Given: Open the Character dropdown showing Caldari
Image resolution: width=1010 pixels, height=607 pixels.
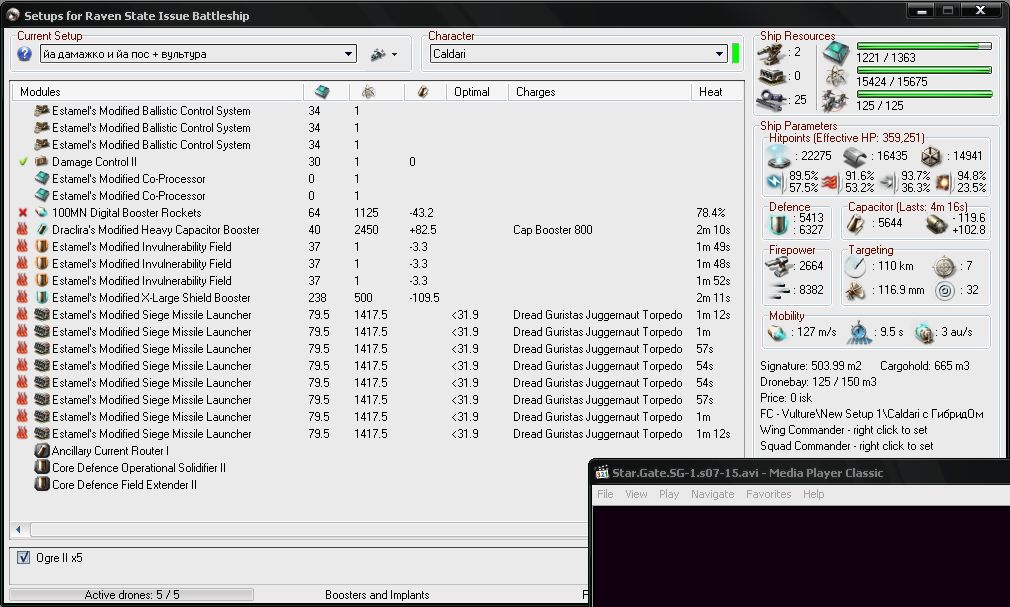Looking at the screenshot, I should 719,54.
